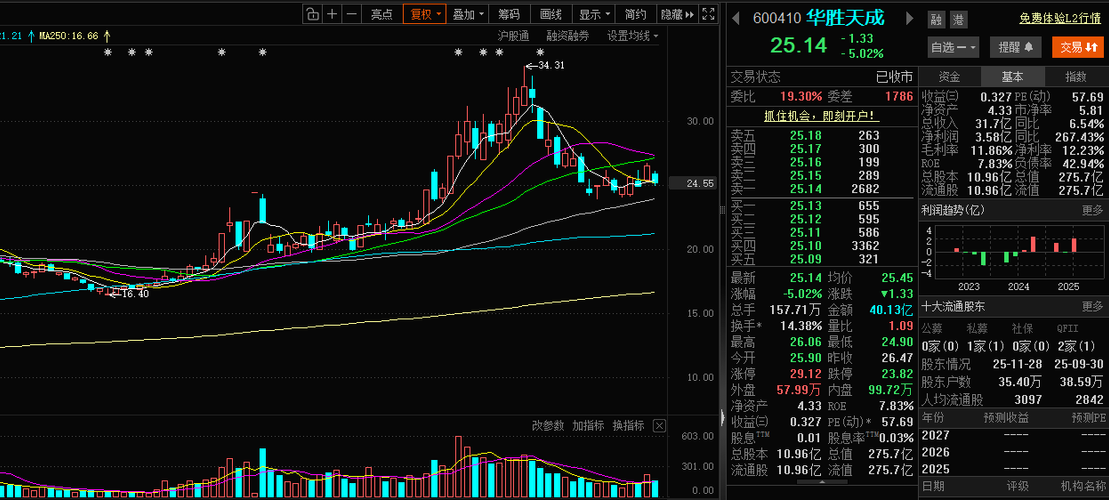Open the 自选一 watchlist dropdown
Screen dimensions: 1109x500
[953, 47]
